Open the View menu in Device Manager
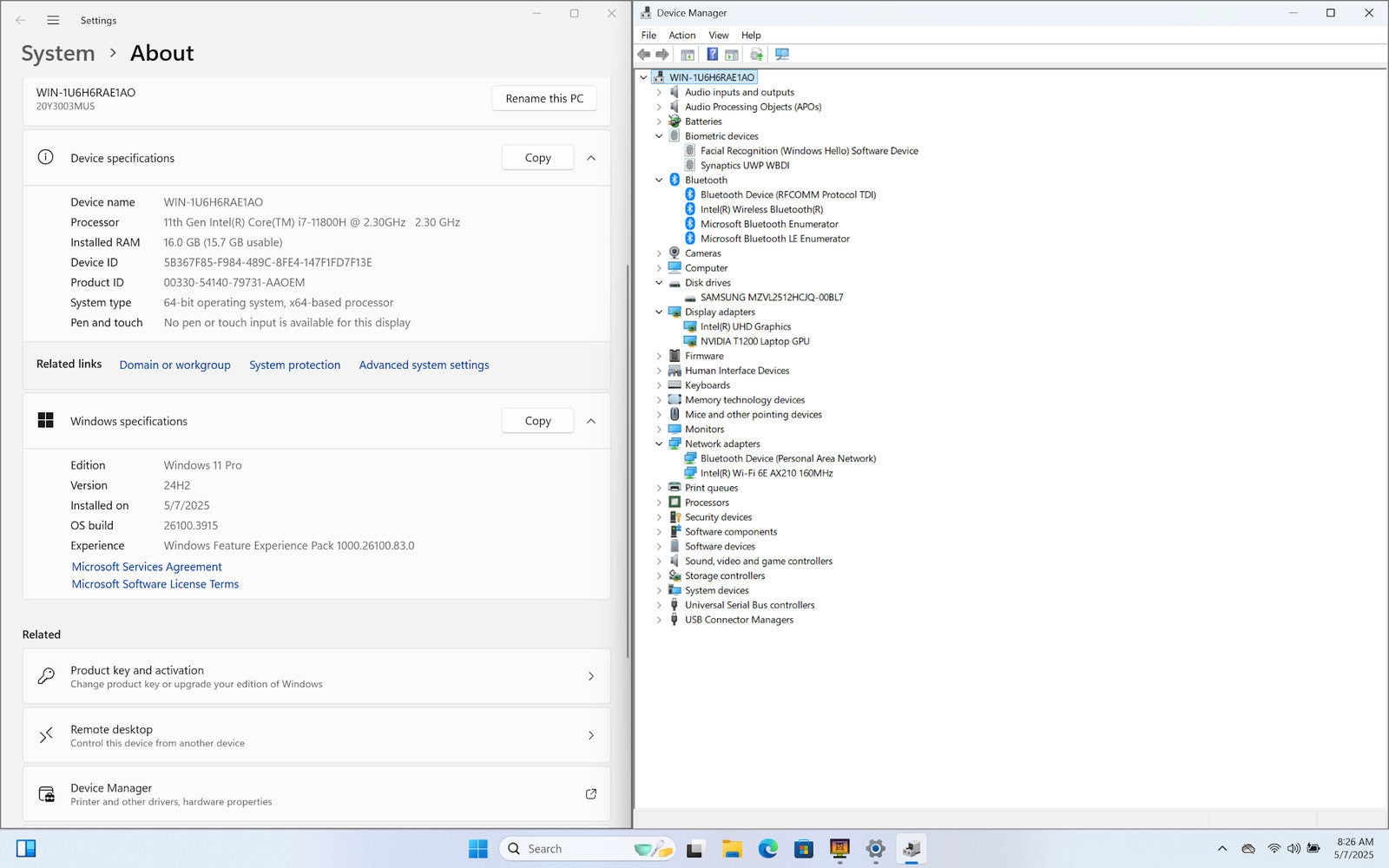The height and width of the screenshot is (868, 1389). [718, 36]
